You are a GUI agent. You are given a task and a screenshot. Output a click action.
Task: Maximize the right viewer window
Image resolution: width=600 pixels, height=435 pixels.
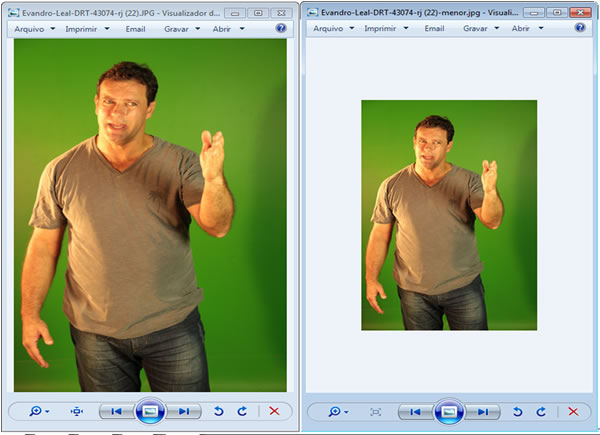point(558,13)
